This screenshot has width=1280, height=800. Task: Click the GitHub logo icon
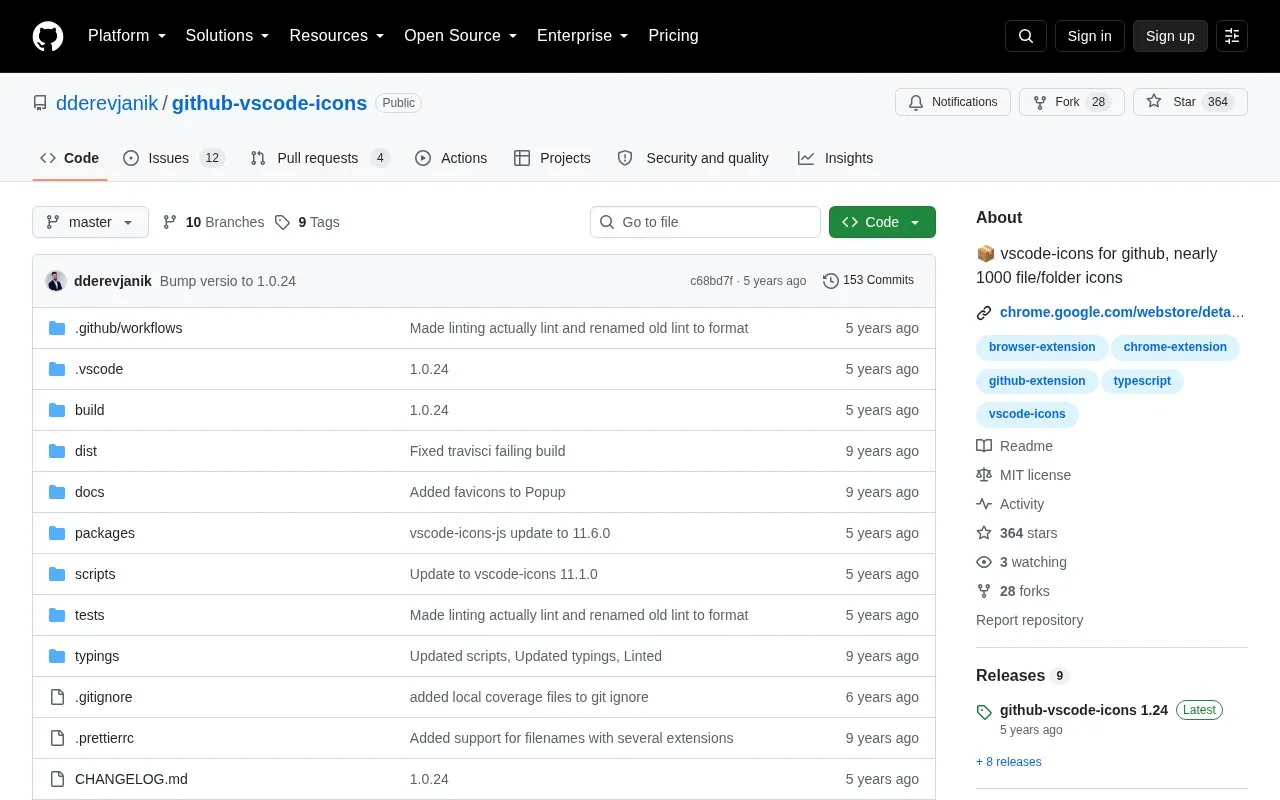pyautogui.click(x=48, y=36)
